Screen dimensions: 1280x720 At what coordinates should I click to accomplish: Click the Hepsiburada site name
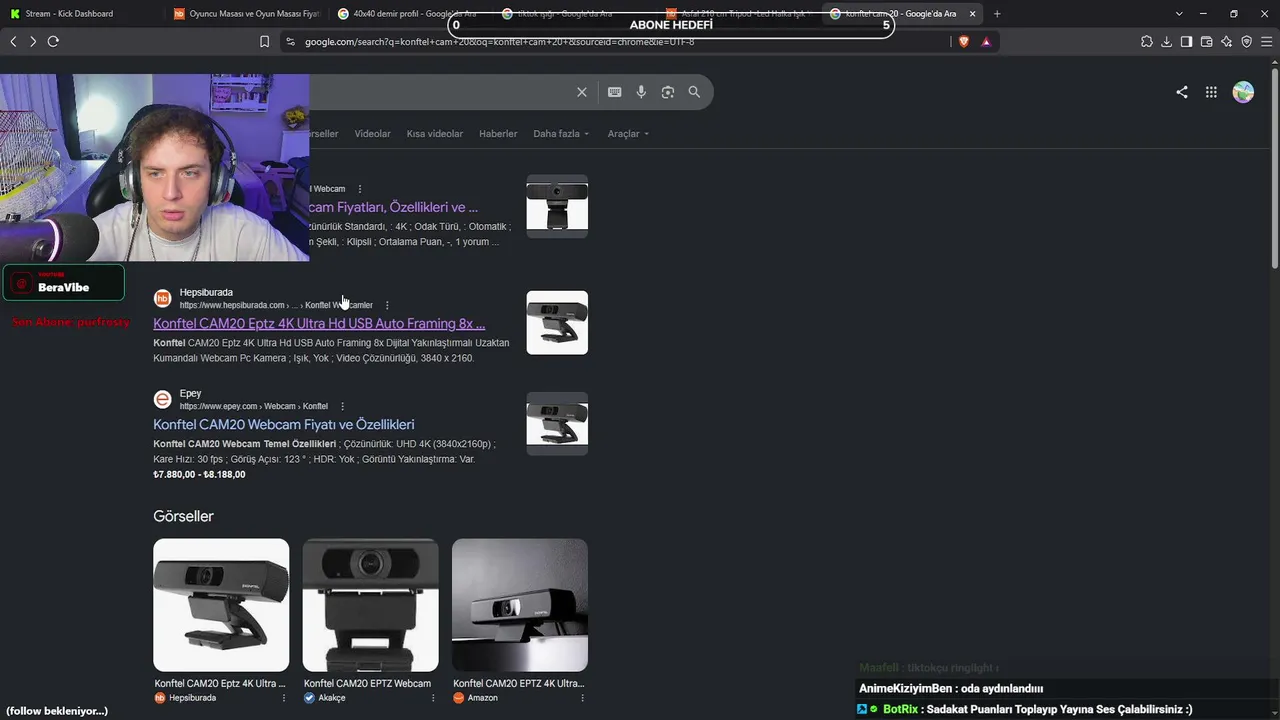click(x=206, y=292)
